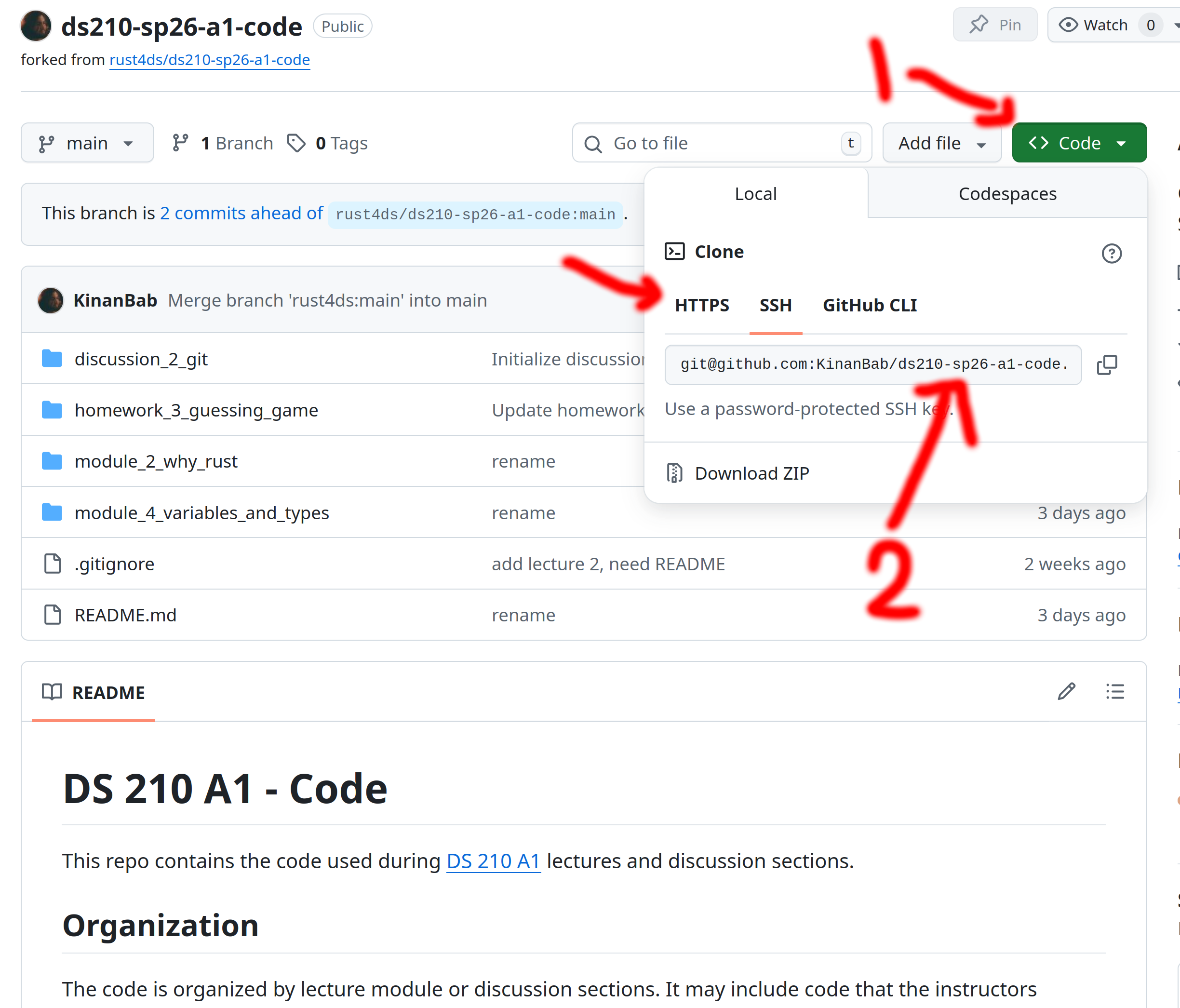Select the HTTPS clone tab
Screen dimensions: 1180x1008
[x=702, y=305]
